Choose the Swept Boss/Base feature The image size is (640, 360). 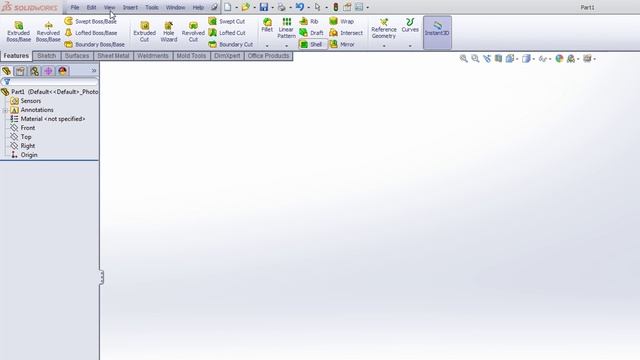(91, 21)
